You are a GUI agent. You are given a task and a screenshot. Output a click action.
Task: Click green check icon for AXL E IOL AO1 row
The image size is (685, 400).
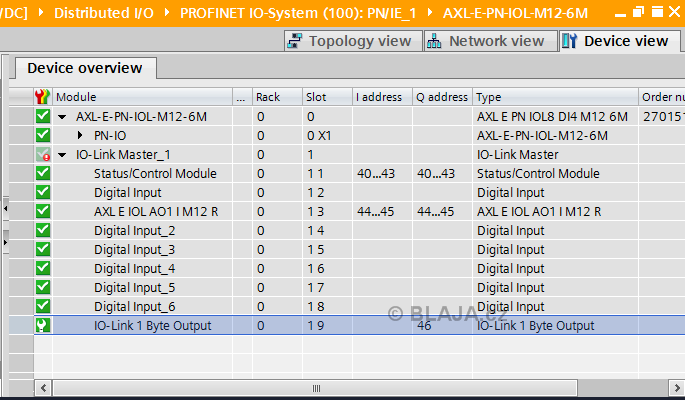(x=43, y=211)
